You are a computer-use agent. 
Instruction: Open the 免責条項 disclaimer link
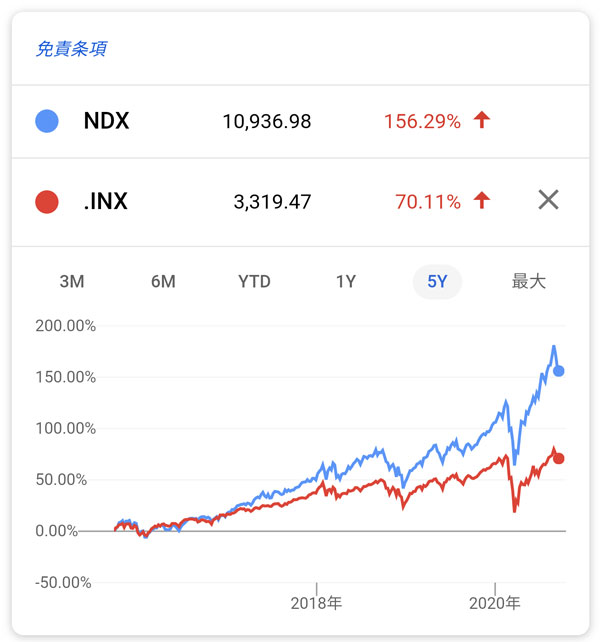[x=71, y=49]
